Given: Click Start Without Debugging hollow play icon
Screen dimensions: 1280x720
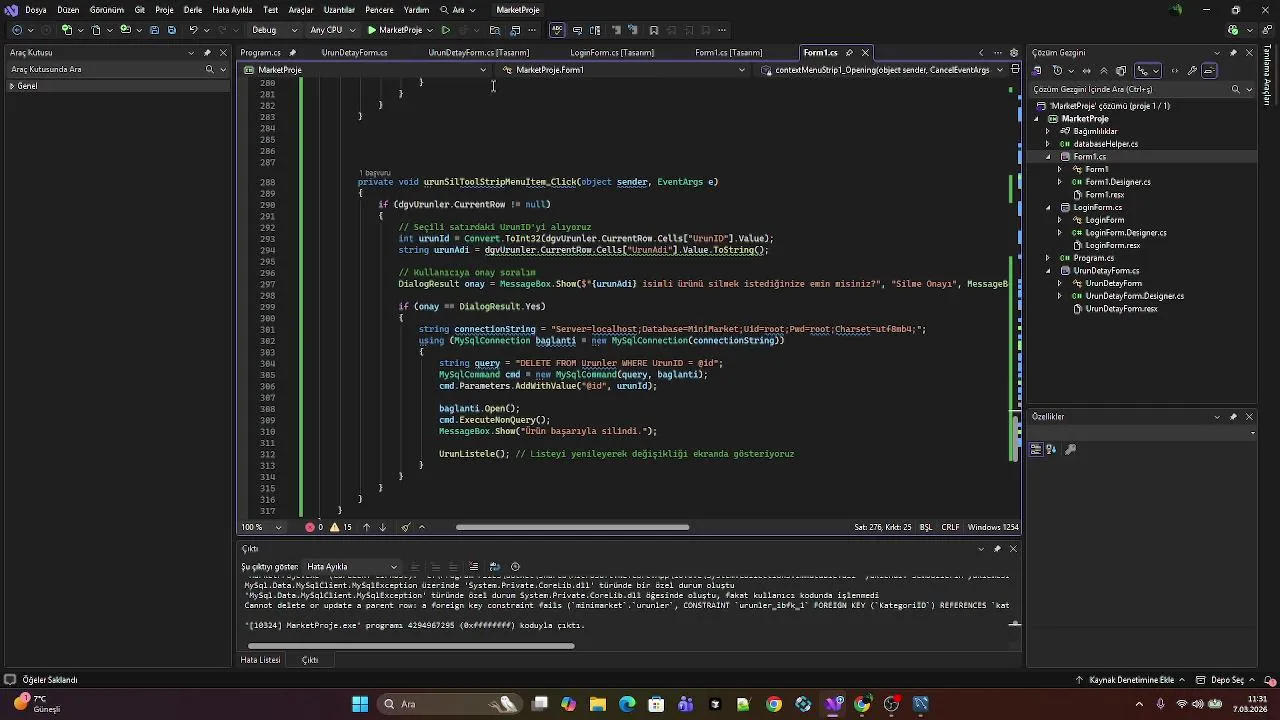Looking at the screenshot, I should [x=446, y=30].
